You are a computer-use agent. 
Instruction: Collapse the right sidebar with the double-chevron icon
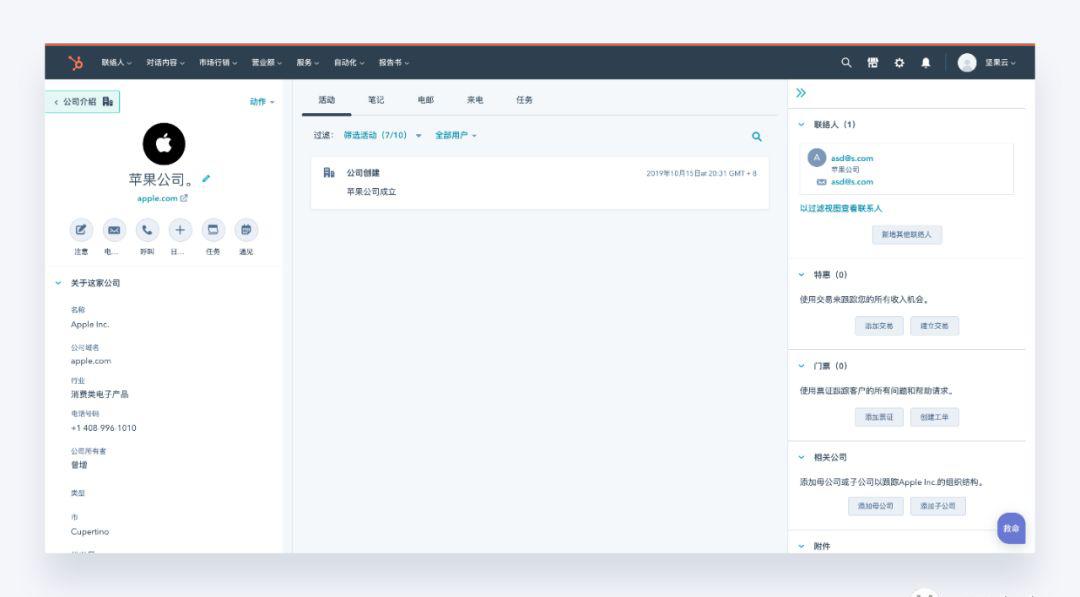[x=801, y=93]
